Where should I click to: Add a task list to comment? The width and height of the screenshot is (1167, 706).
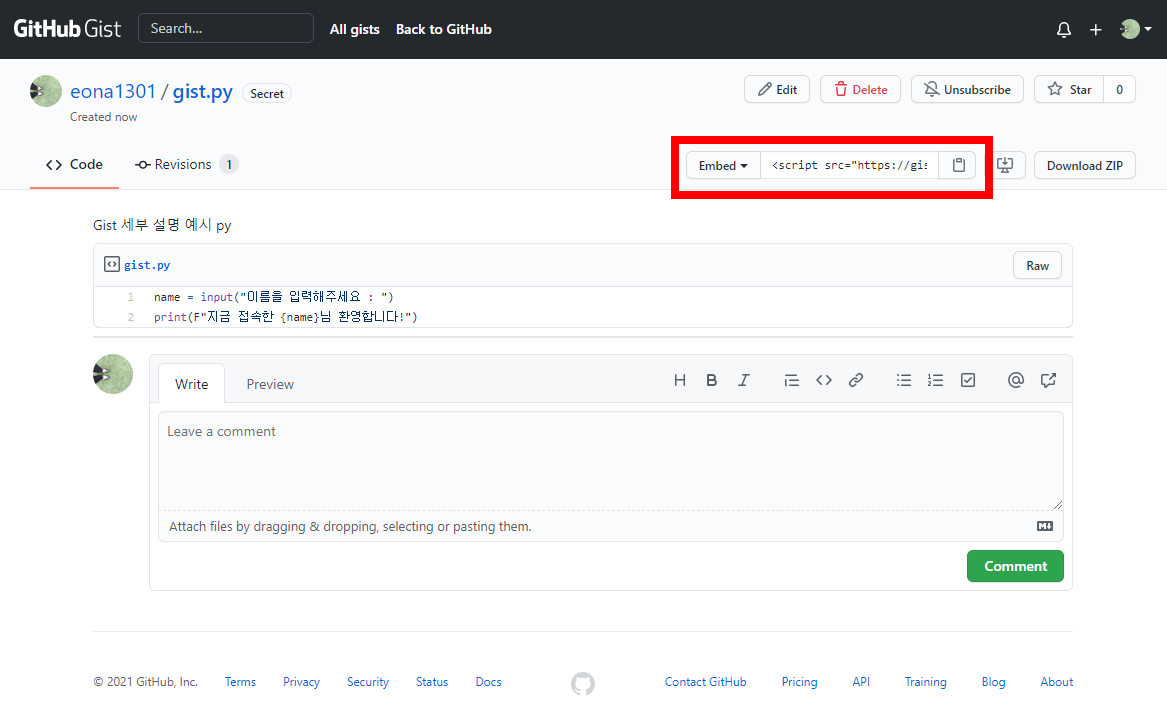pos(968,380)
